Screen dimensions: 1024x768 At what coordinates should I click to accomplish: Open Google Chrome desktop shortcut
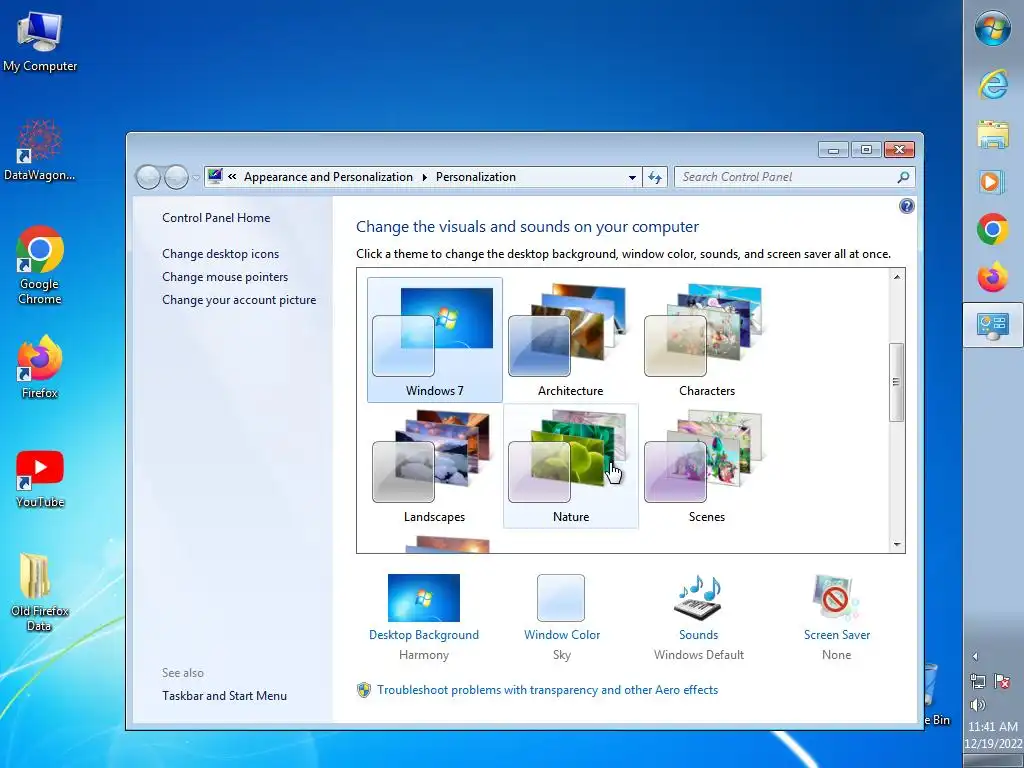point(40,264)
